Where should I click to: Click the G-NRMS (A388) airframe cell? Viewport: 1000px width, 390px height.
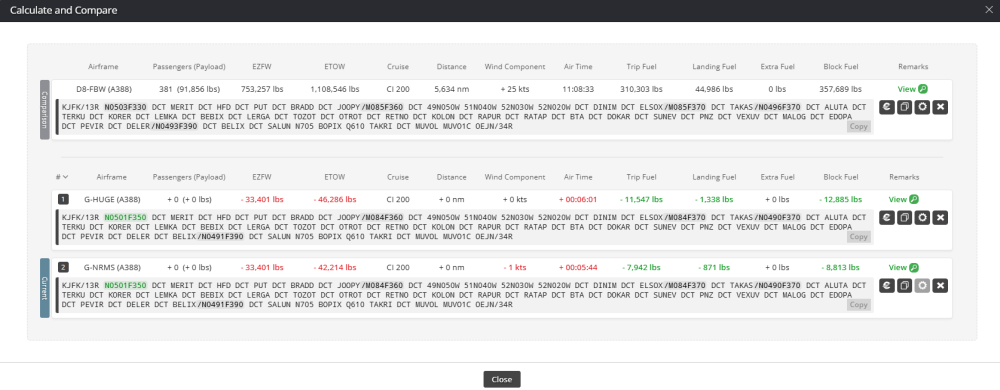(x=112, y=268)
